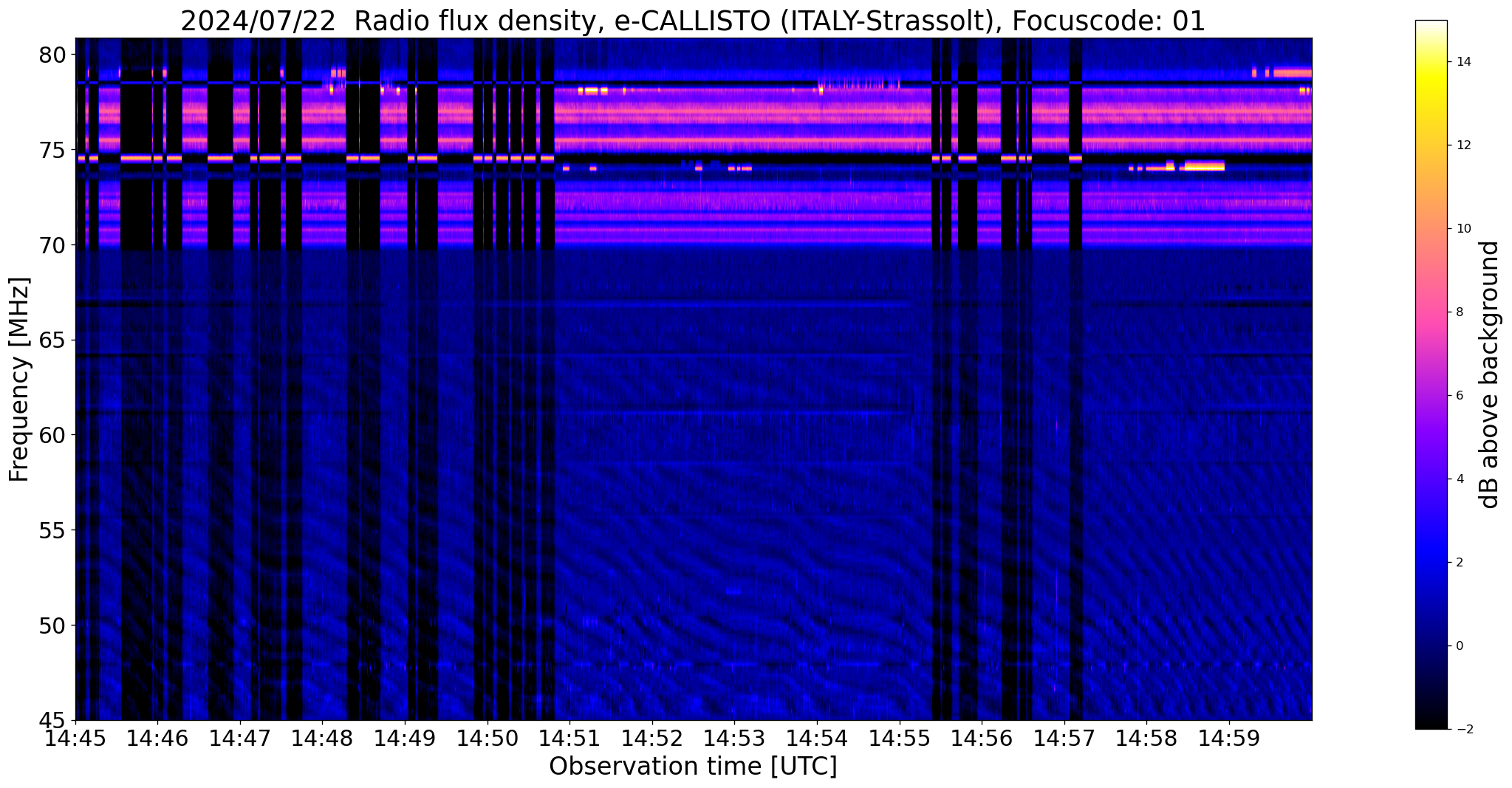Click the 50 frequency tick label

coord(52,626)
